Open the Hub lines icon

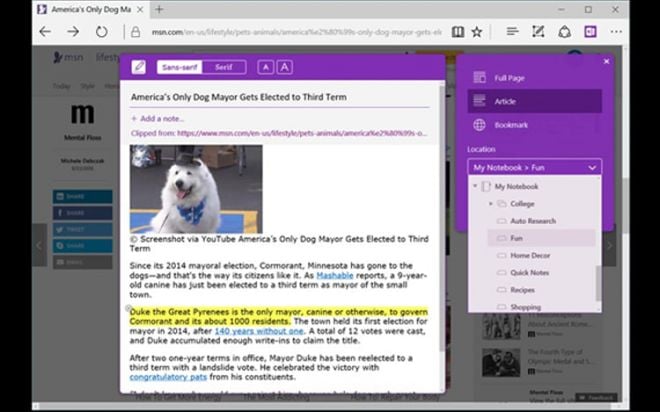[512, 32]
